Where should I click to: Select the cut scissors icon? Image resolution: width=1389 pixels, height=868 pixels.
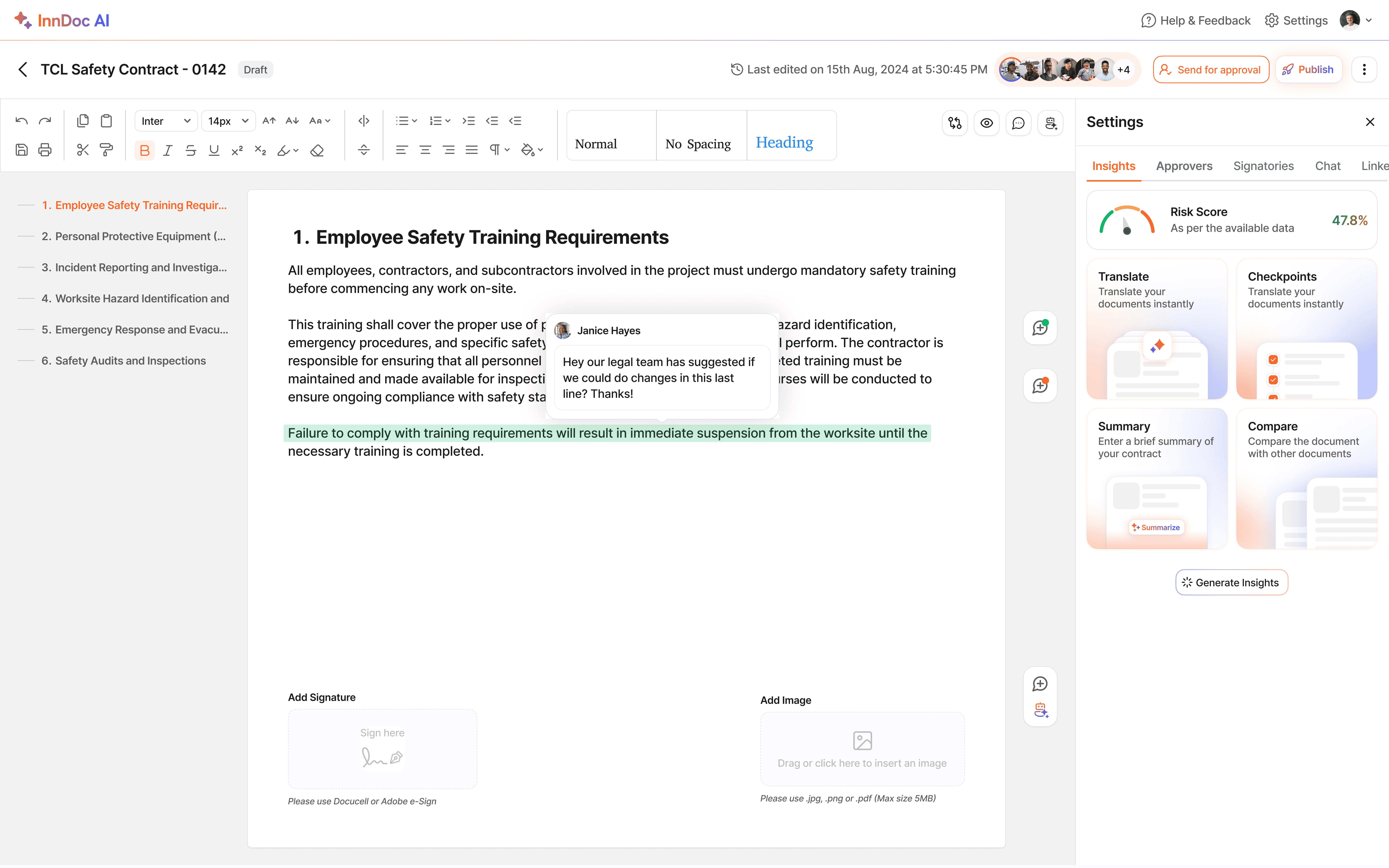pyautogui.click(x=83, y=150)
